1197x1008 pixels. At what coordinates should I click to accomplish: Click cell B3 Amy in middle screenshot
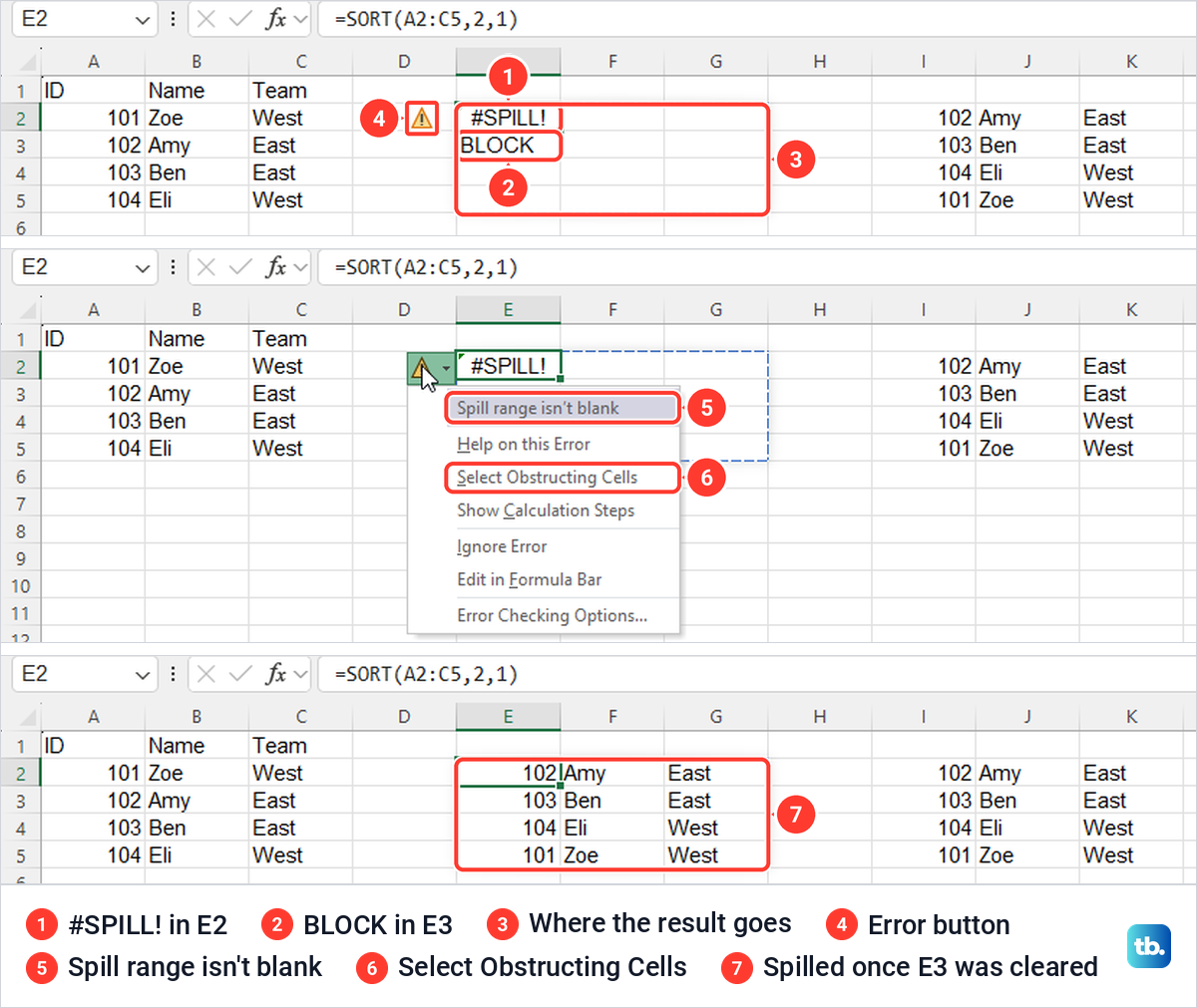197,394
